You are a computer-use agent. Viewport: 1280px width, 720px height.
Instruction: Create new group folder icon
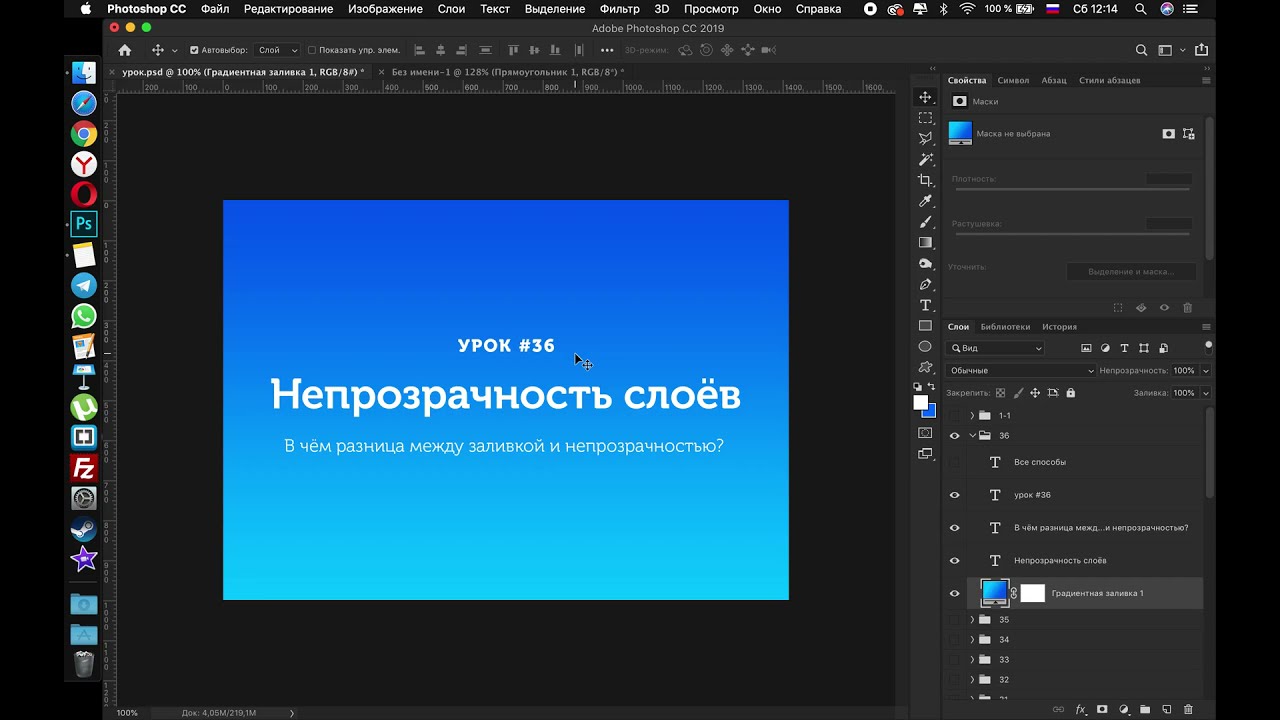tap(1145, 709)
